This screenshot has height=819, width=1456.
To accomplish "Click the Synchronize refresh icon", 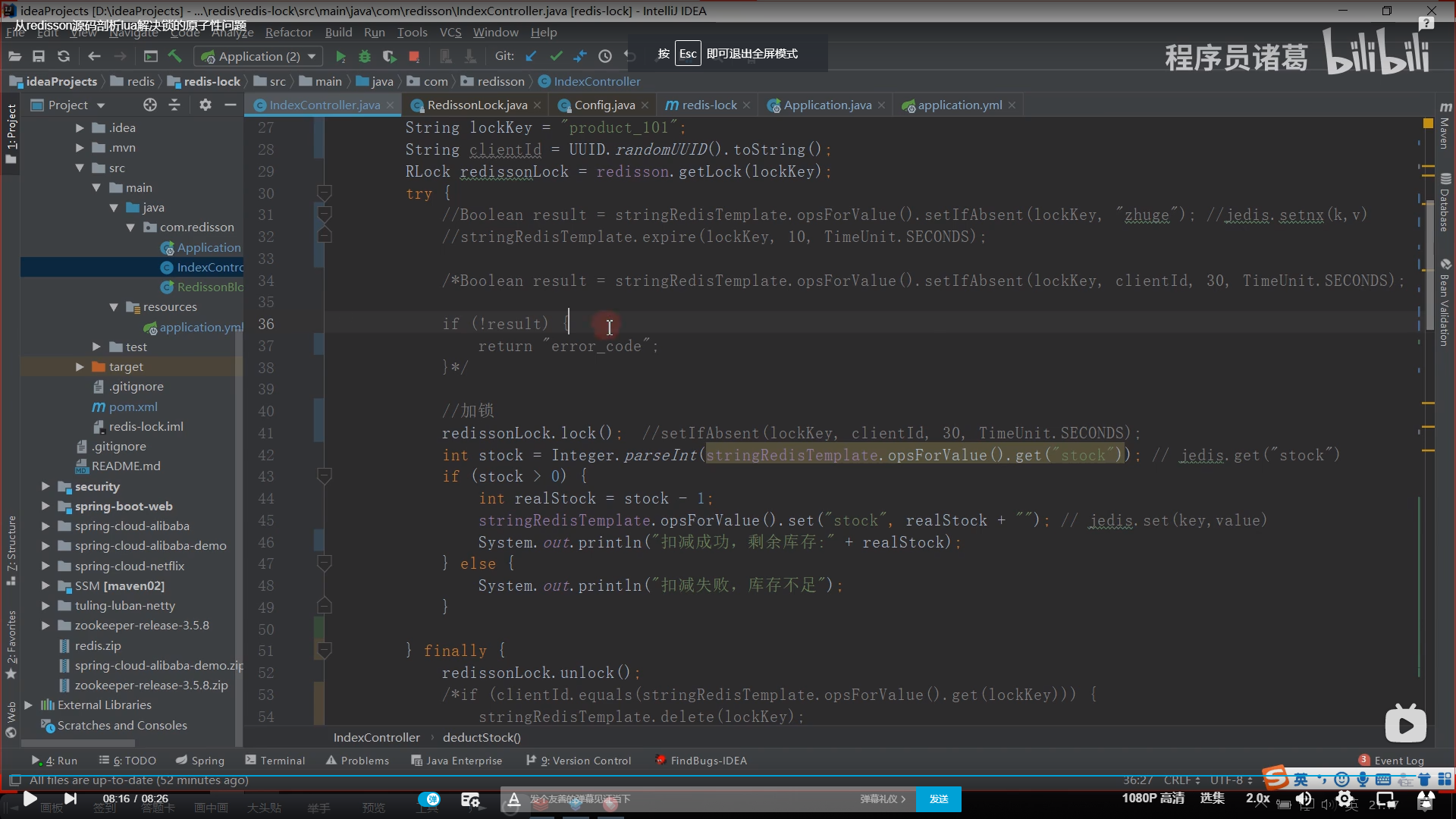I will coord(64,56).
